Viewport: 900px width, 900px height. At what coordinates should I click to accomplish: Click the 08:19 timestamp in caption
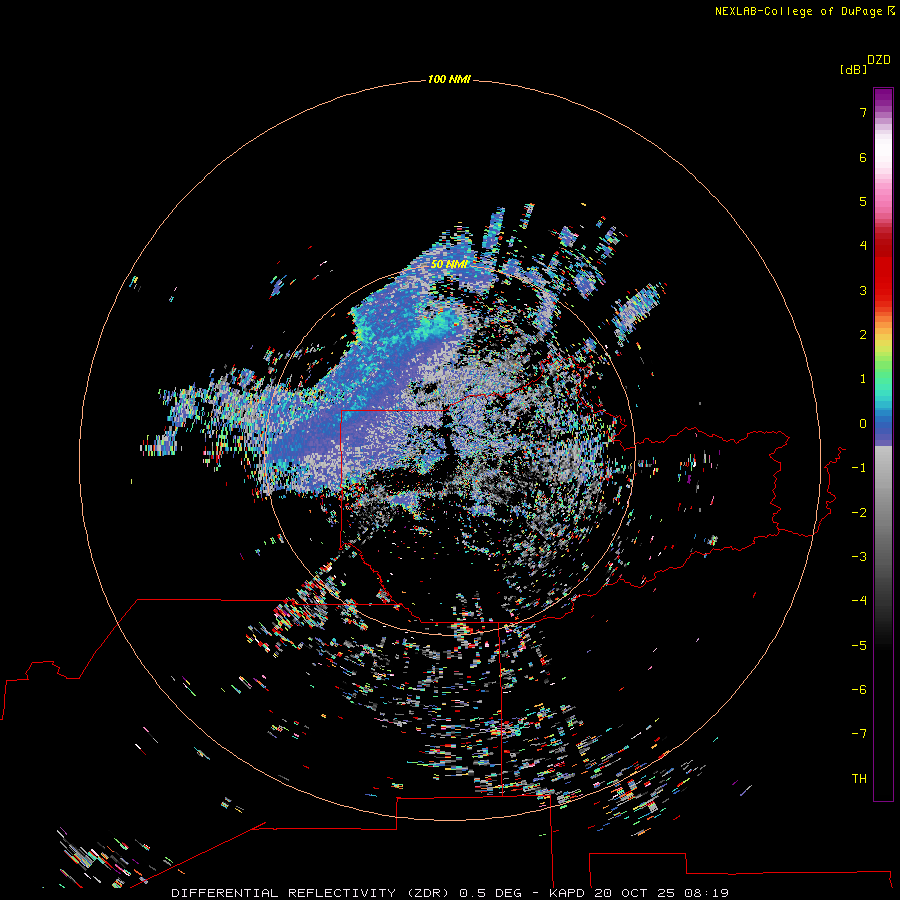tap(707, 893)
